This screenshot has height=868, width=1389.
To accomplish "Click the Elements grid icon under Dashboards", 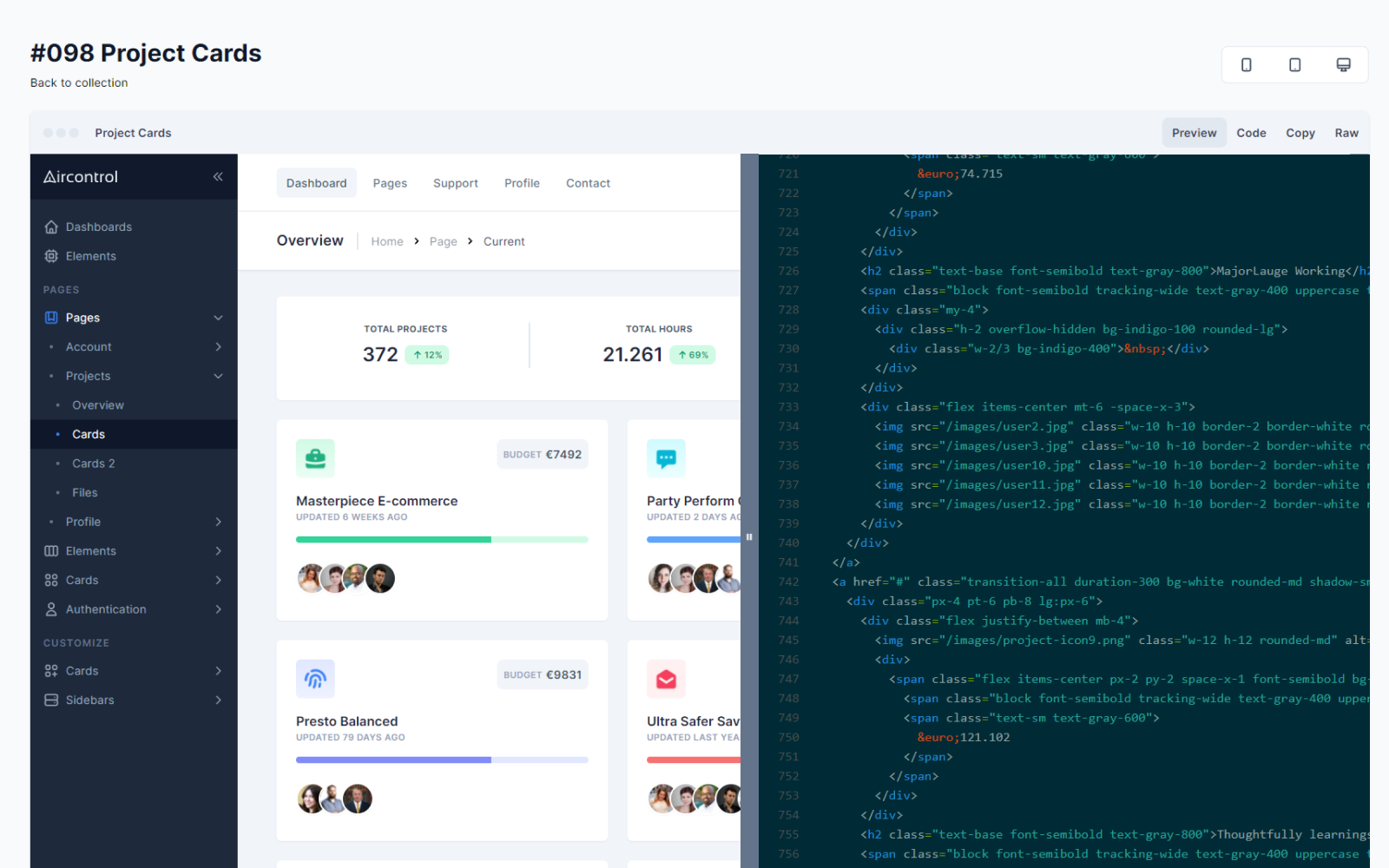I will pyautogui.click(x=52, y=256).
